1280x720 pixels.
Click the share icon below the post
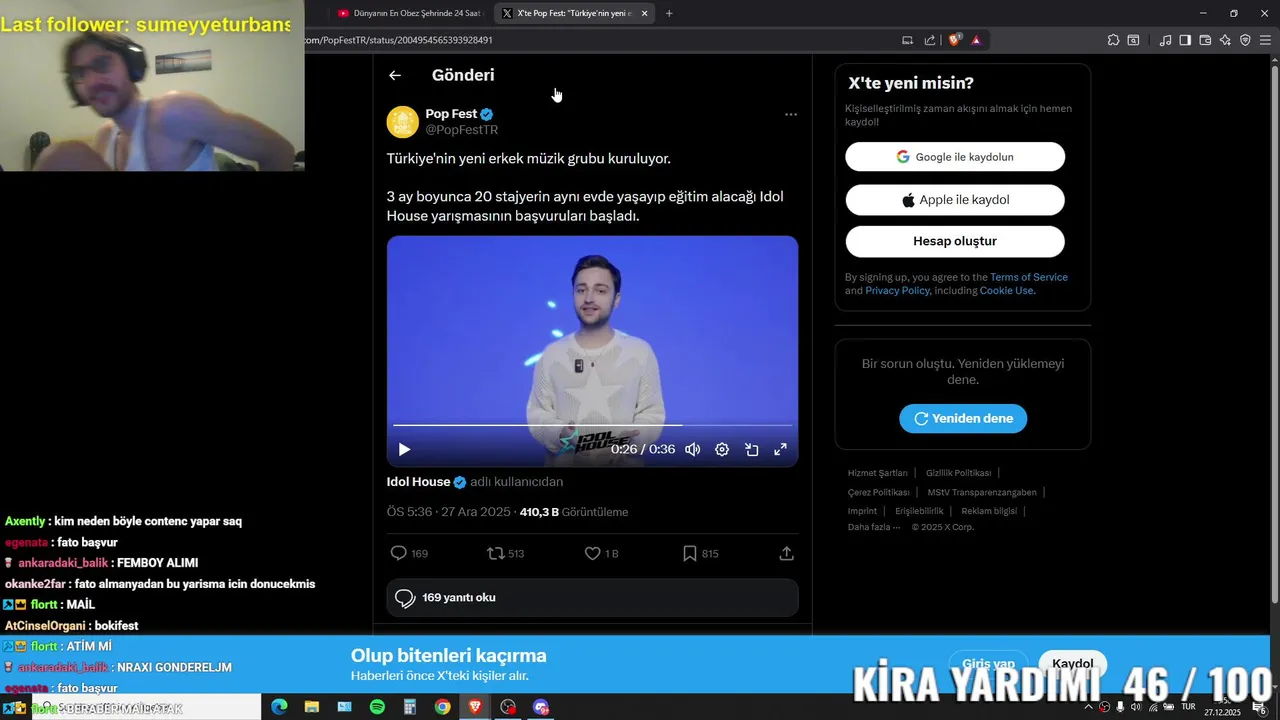pos(786,553)
